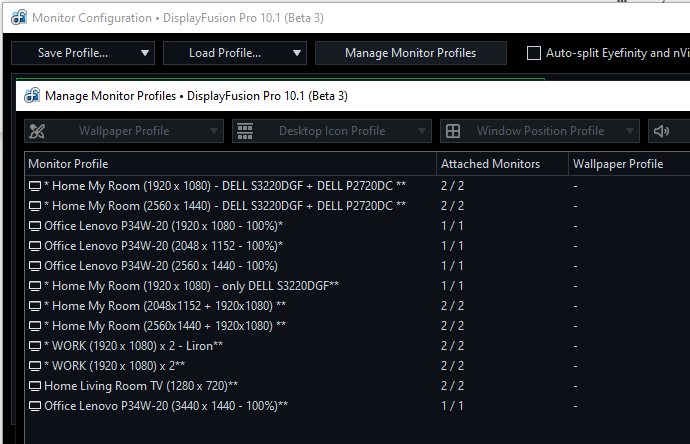Click monitor icon beside Home Living Room TV profile
Image resolution: width=690 pixels, height=444 pixels.
click(35, 385)
